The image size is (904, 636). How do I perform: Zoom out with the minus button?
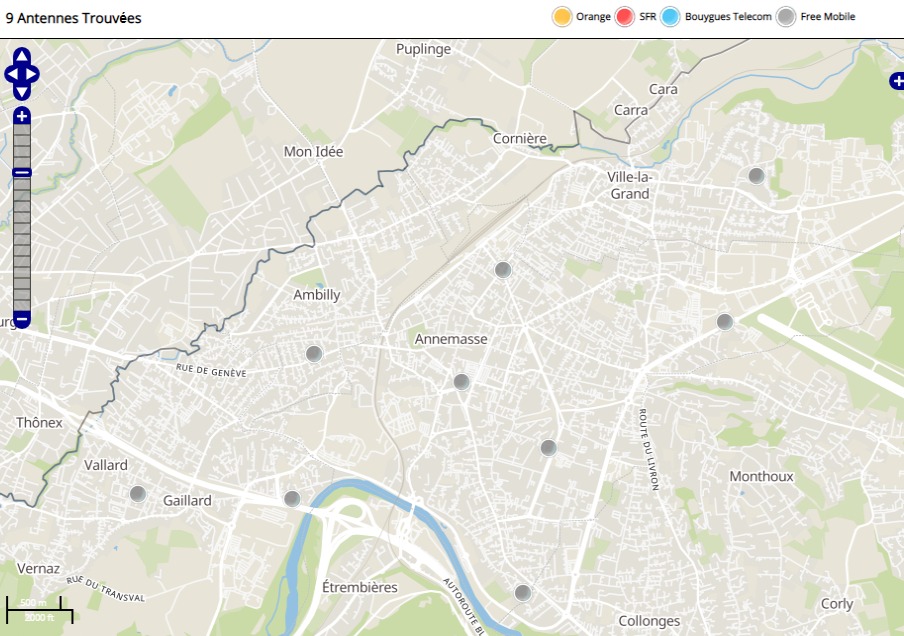coord(22,320)
